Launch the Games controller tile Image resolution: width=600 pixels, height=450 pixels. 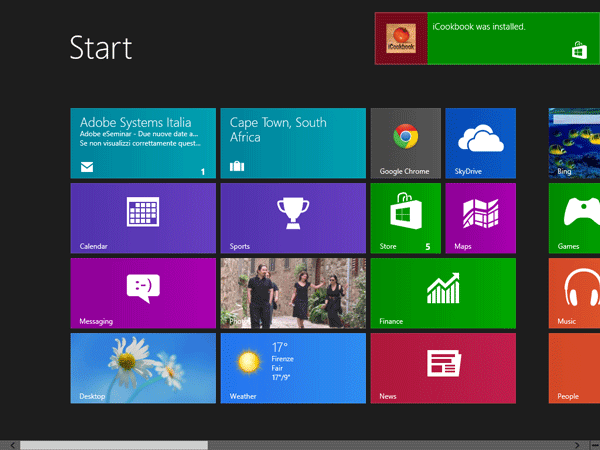coord(575,217)
